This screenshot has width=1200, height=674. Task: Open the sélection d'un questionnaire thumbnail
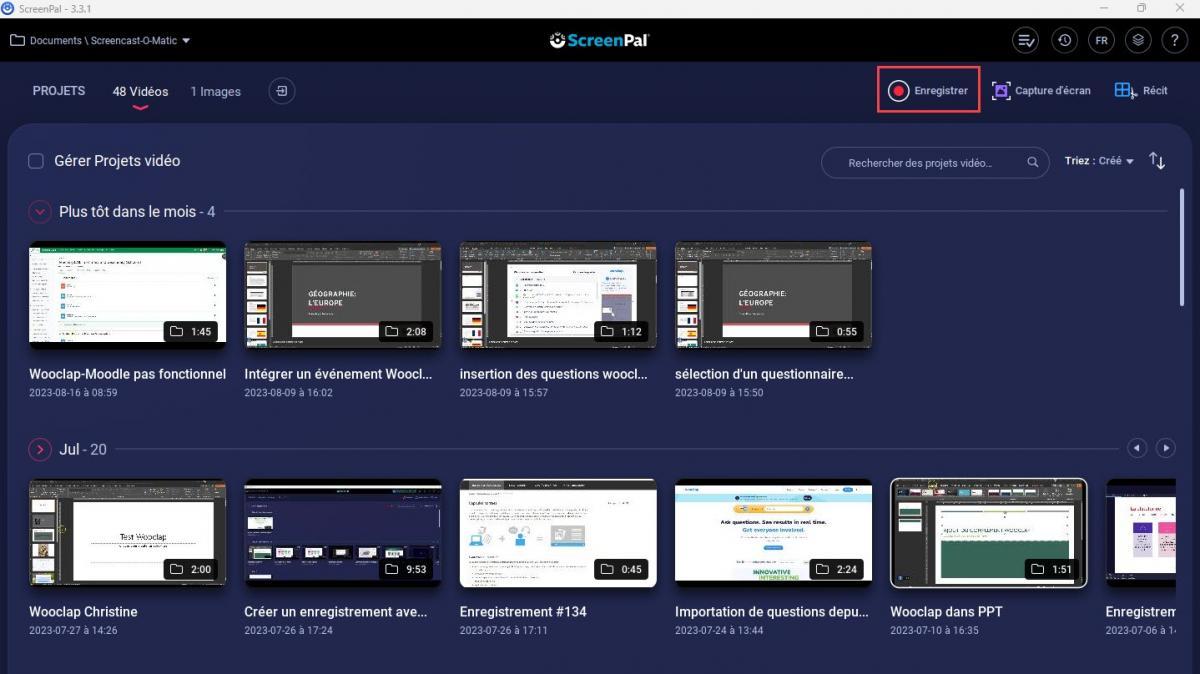point(773,295)
